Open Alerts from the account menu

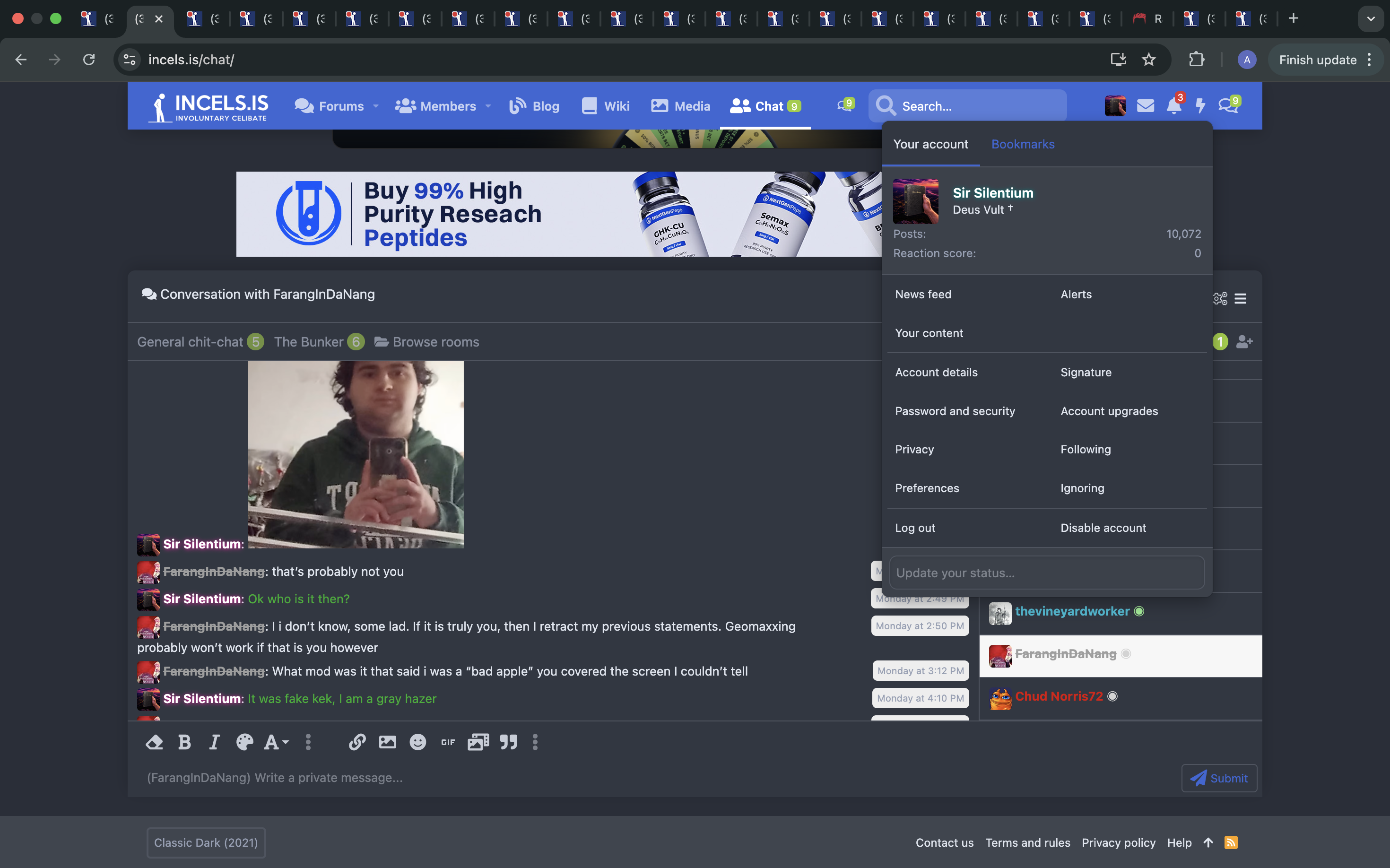click(x=1076, y=294)
